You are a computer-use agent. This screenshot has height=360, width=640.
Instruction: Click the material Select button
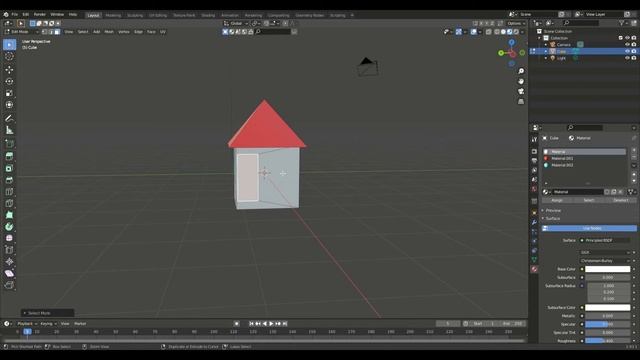point(589,200)
